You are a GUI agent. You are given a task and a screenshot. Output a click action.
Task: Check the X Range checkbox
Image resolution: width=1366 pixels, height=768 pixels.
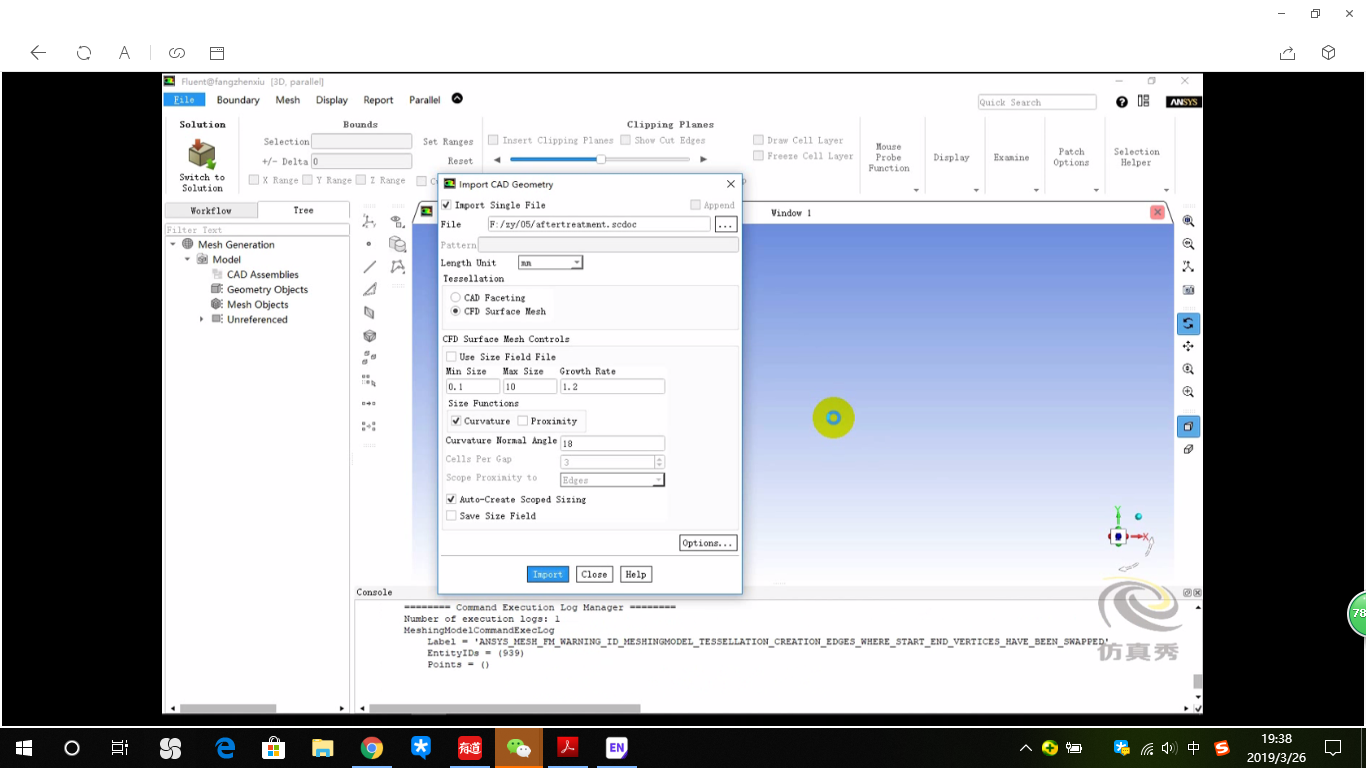(254, 180)
